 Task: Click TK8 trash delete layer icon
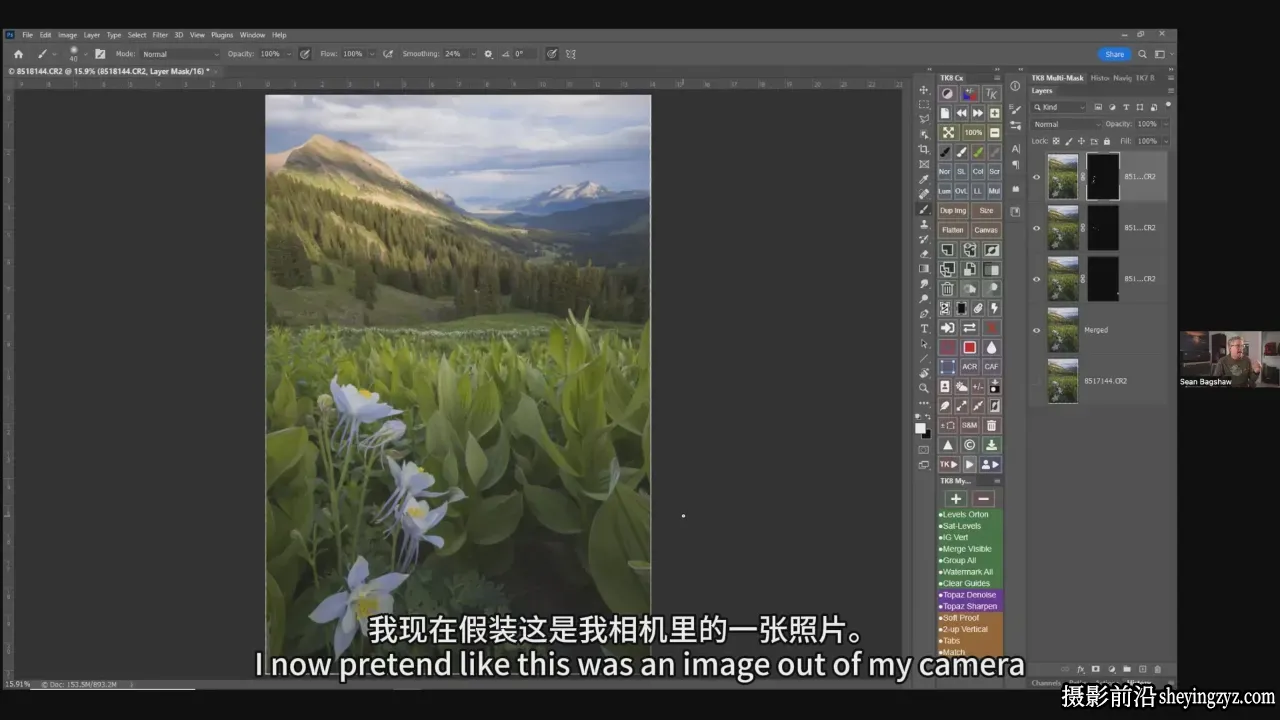pyautogui.click(x=947, y=289)
